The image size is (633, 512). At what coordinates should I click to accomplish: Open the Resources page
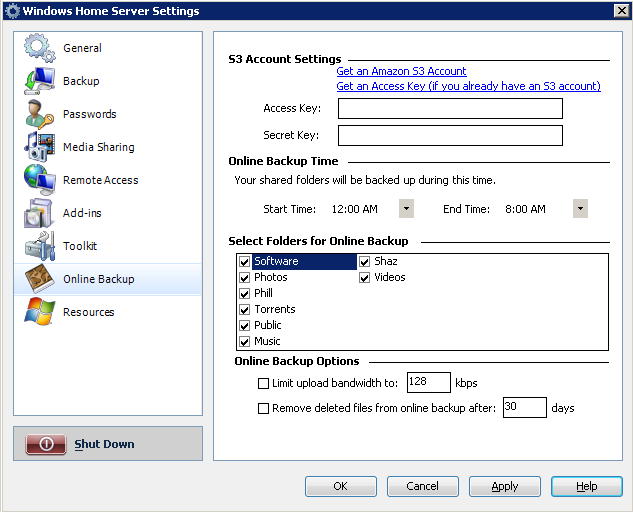pyautogui.click(x=107, y=312)
